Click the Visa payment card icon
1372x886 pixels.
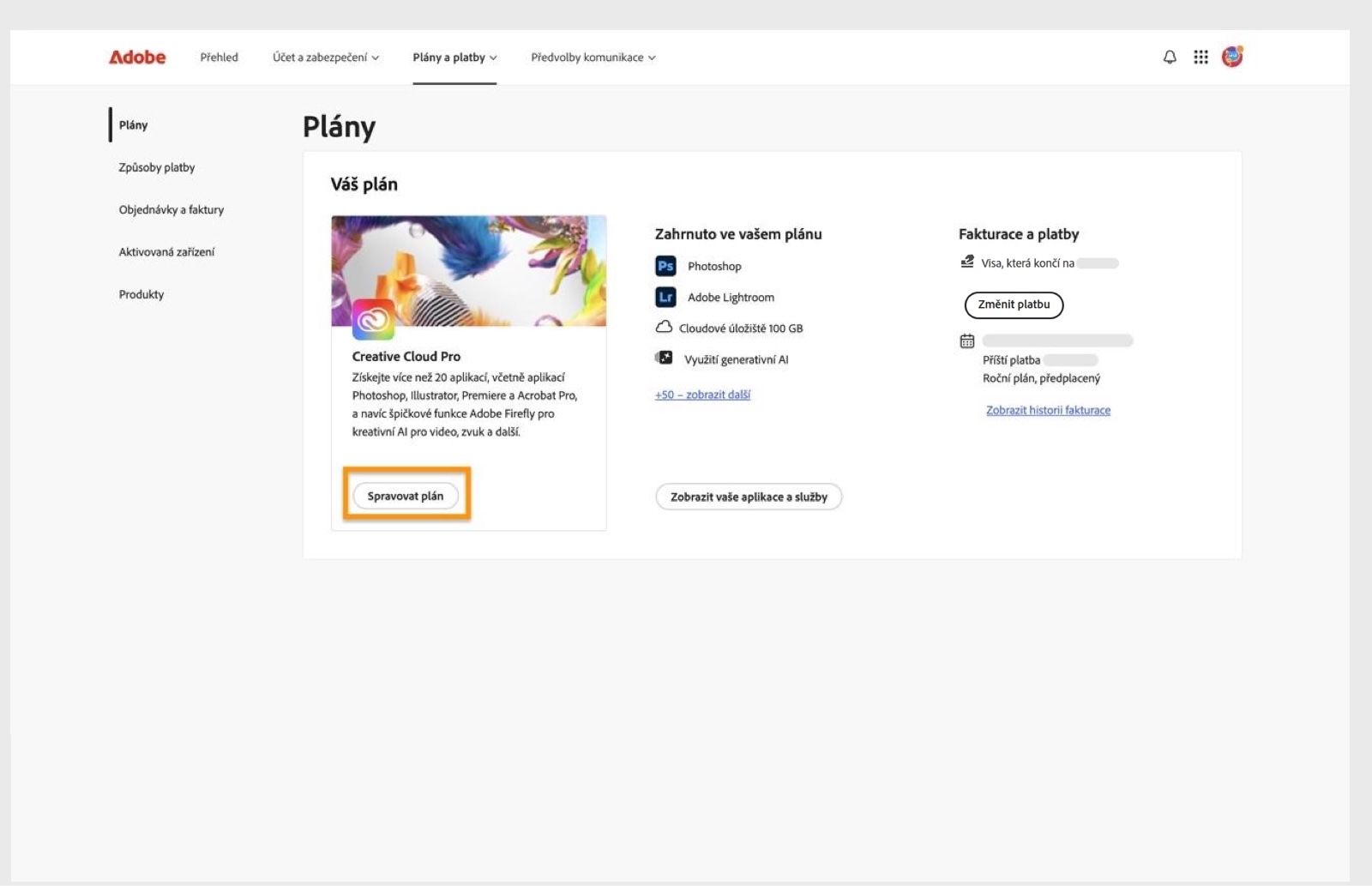(x=967, y=262)
